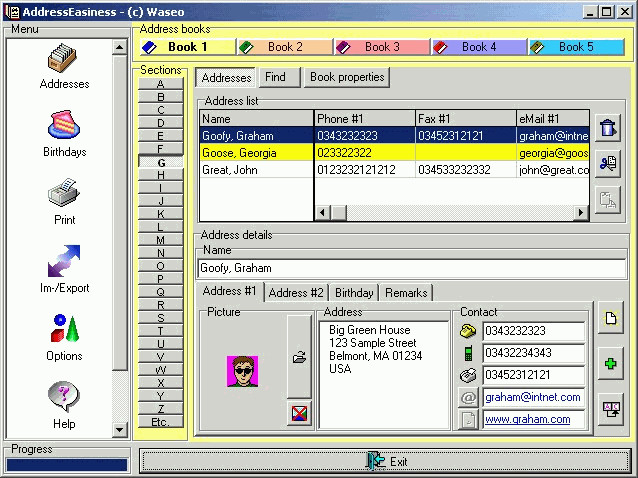Select Great, John address row

pyautogui.click(x=394, y=170)
